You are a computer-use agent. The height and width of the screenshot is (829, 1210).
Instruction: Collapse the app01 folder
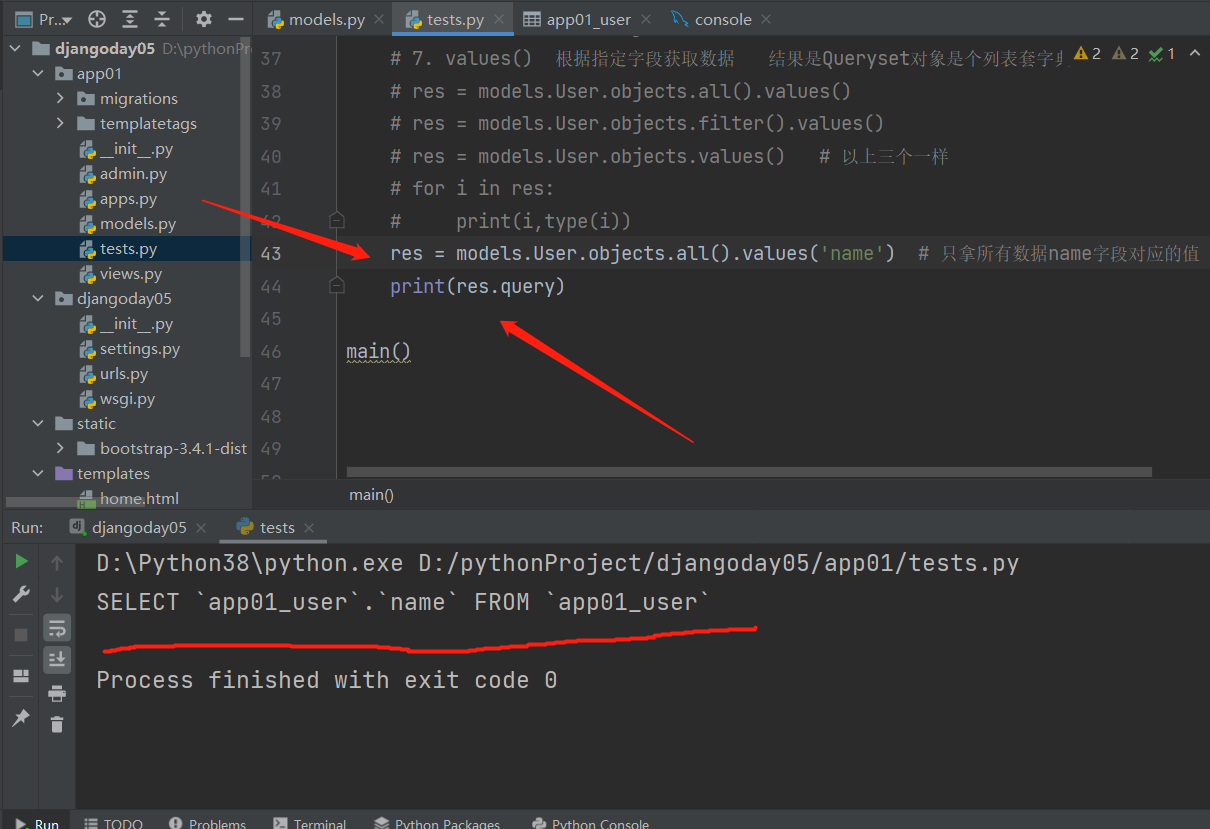click(x=38, y=73)
